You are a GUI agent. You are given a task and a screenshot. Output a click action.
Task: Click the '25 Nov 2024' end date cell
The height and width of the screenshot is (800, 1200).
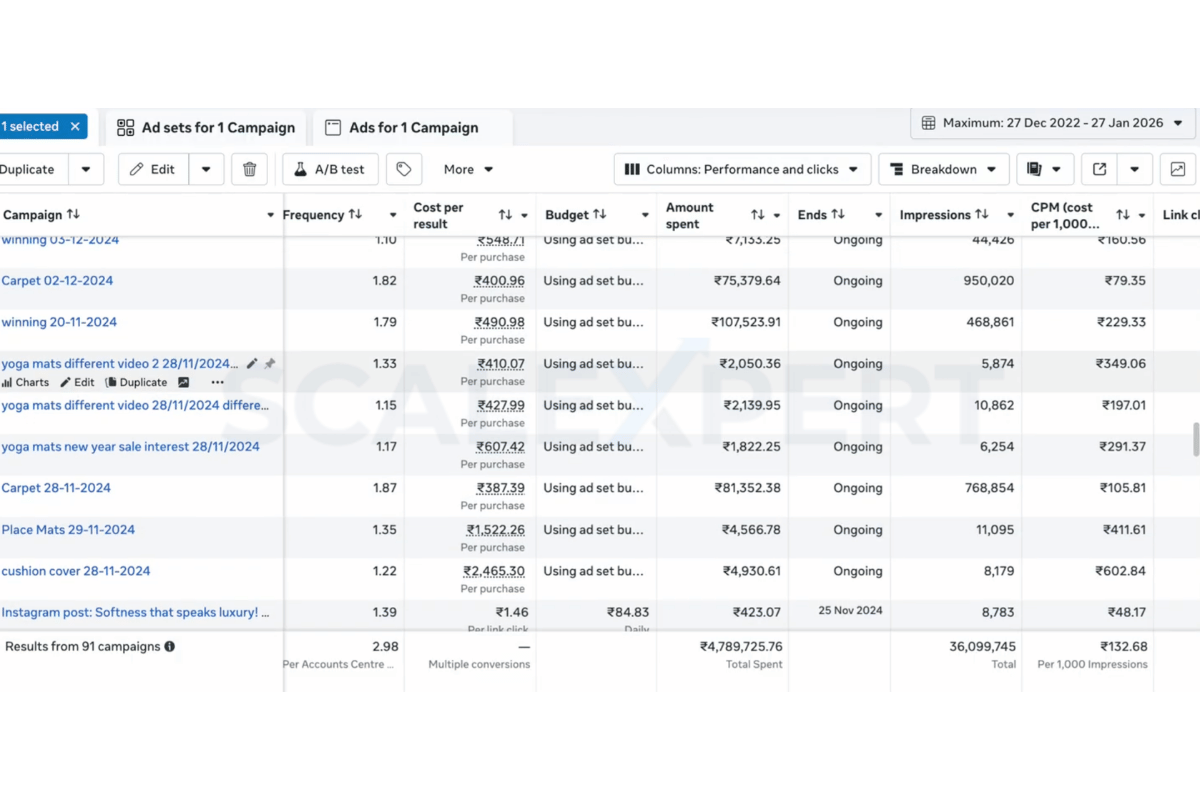tap(850, 610)
